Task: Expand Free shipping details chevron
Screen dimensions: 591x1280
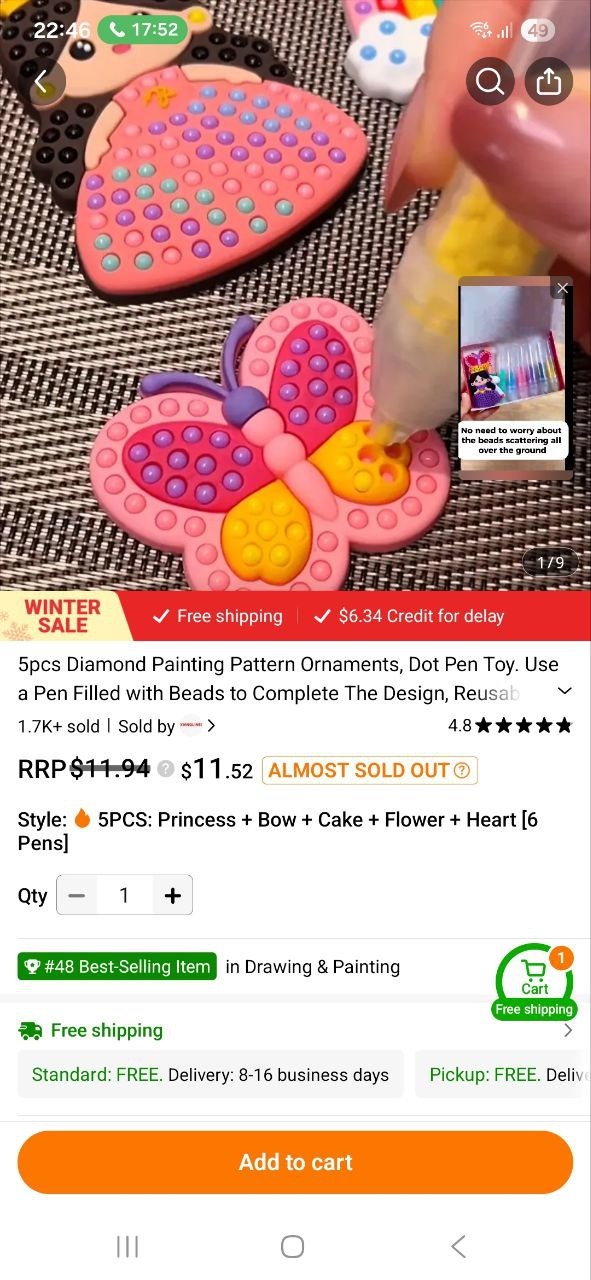Action: (x=568, y=1030)
